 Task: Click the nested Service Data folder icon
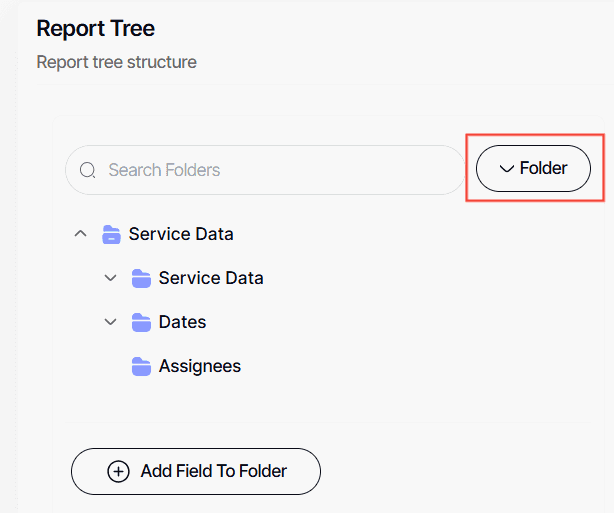(x=141, y=278)
